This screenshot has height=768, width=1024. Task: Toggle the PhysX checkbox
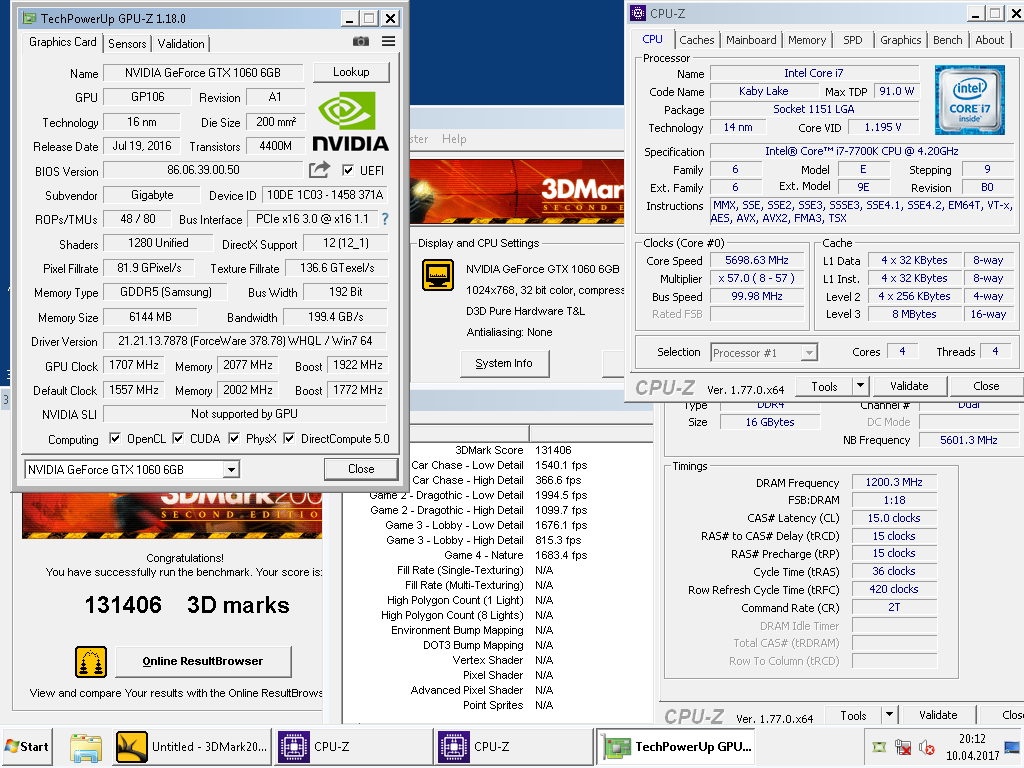coord(234,438)
